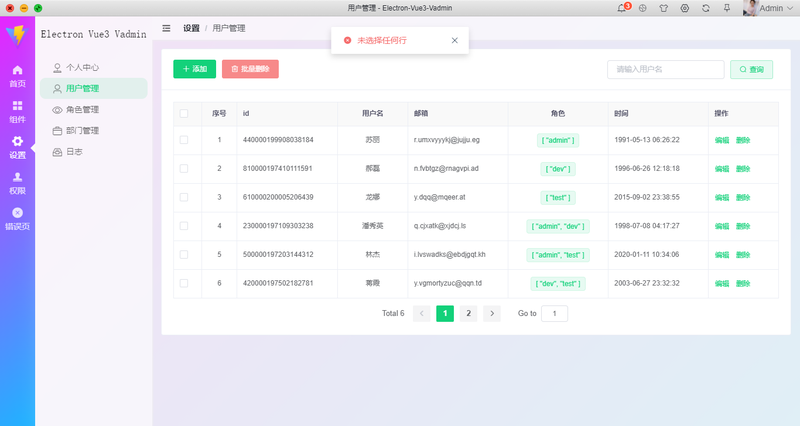Expand the Admin user dropdown arrow
Image resolution: width=800 pixels, height=426 pixels.
click(790, 8)
